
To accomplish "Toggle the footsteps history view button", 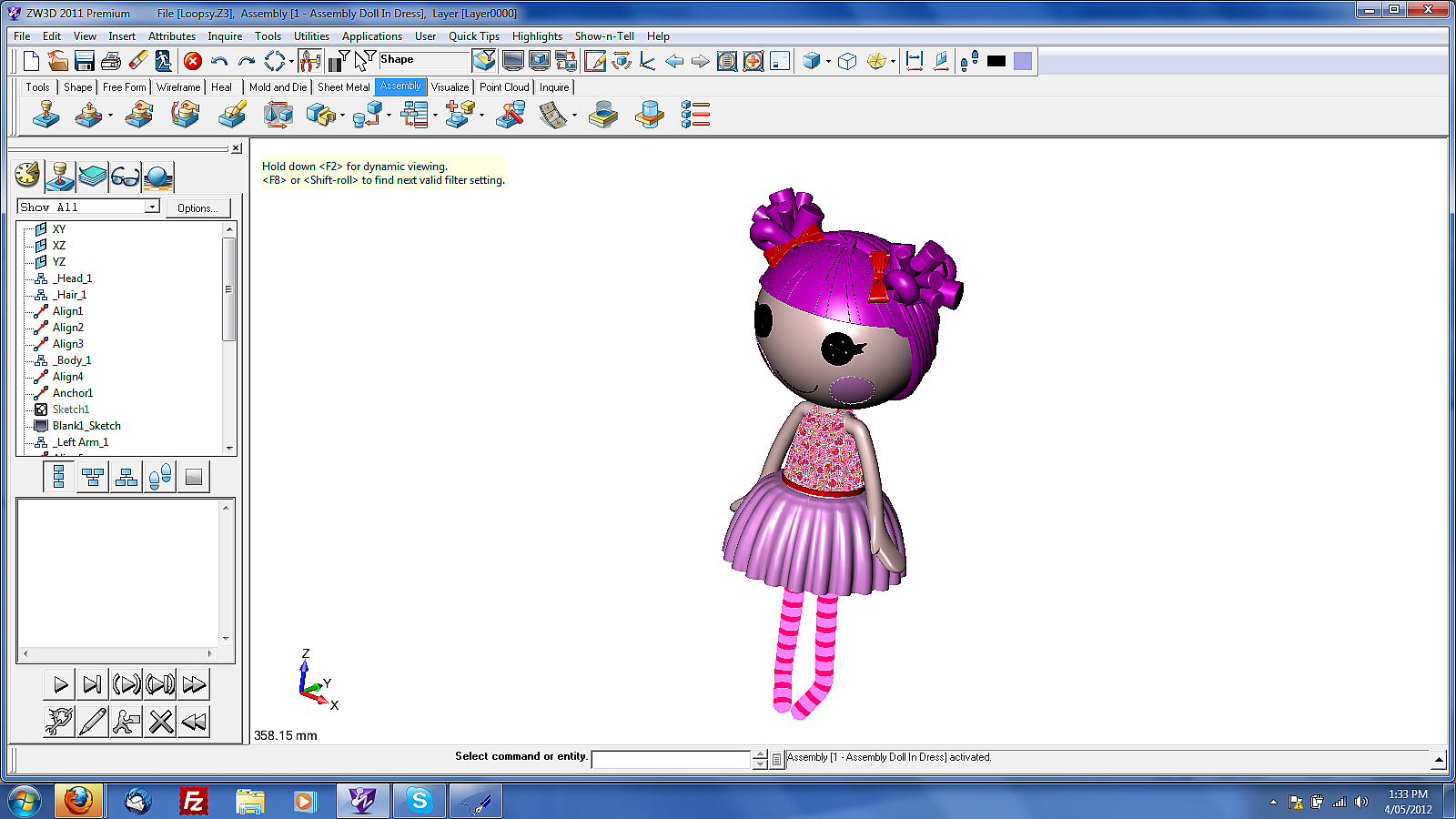I will [160, 477].
